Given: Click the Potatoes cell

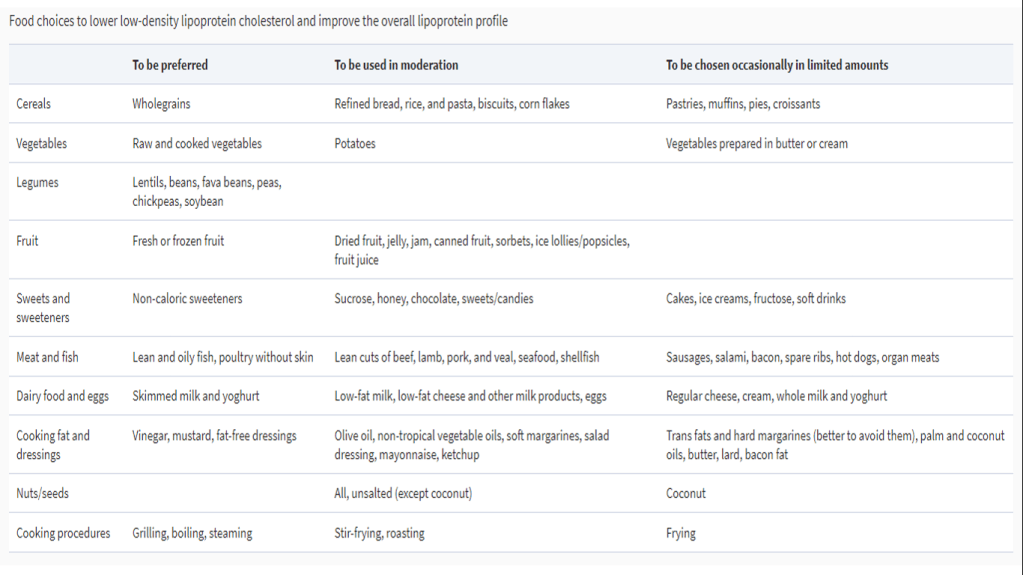Looking at the screenshot, I should coord(355,144).
